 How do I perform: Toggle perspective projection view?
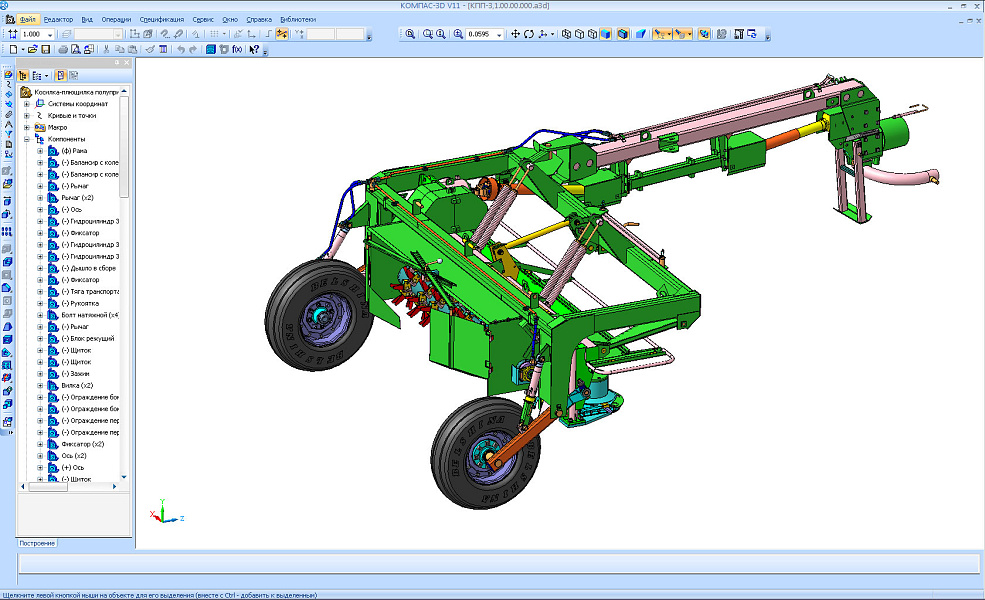pos(639,34)
